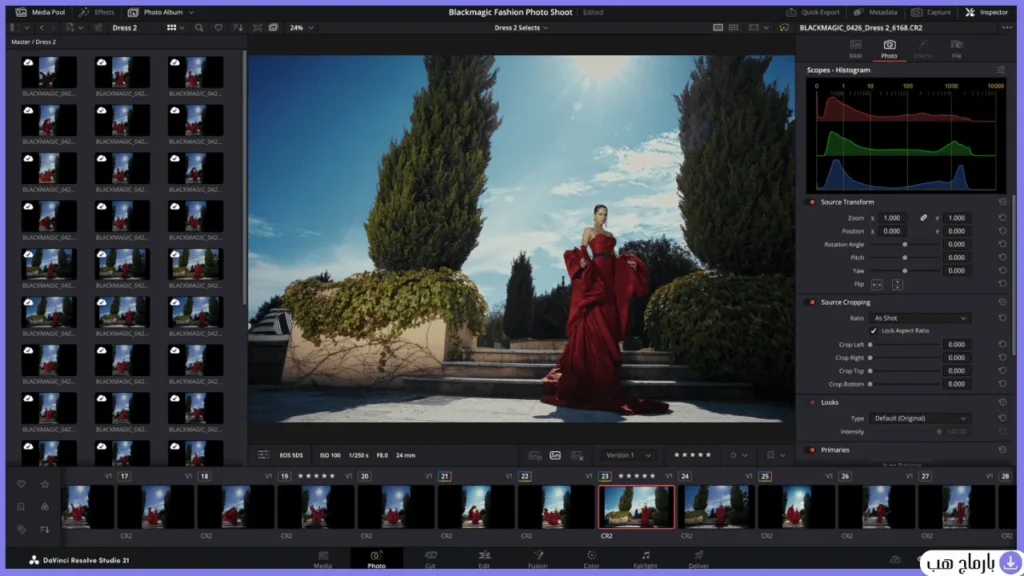Click the five-star rating in viewer bar
This screenshot has width=1024, height=576.
[692, 455]
